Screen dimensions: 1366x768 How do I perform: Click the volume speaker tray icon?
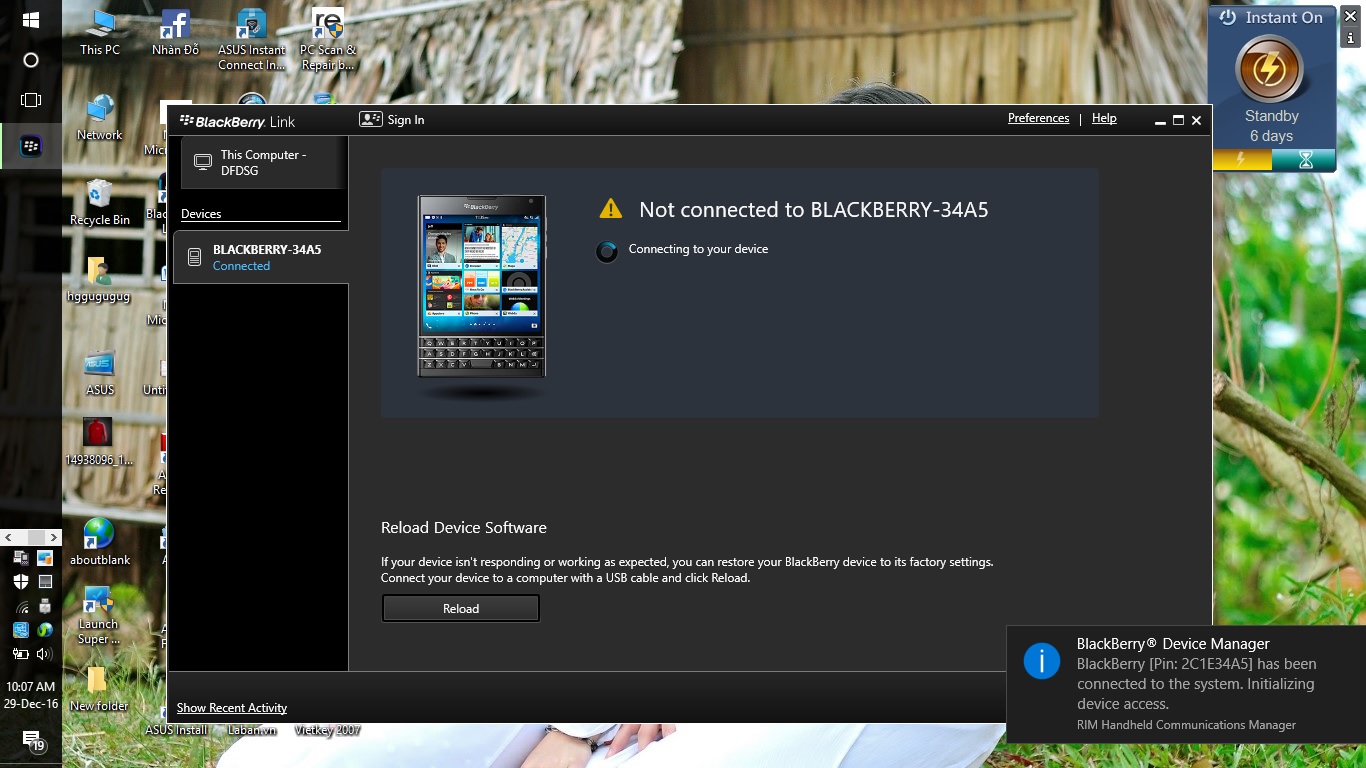point(44,654)
